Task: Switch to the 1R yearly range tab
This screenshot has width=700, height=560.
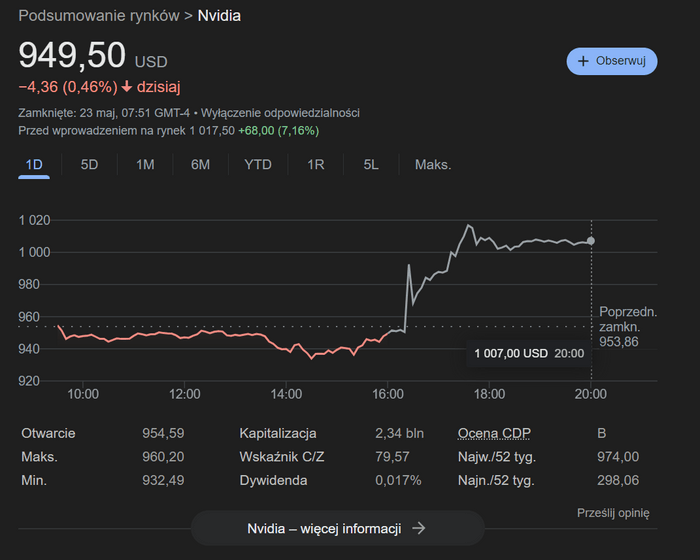Action: (316, 165)
